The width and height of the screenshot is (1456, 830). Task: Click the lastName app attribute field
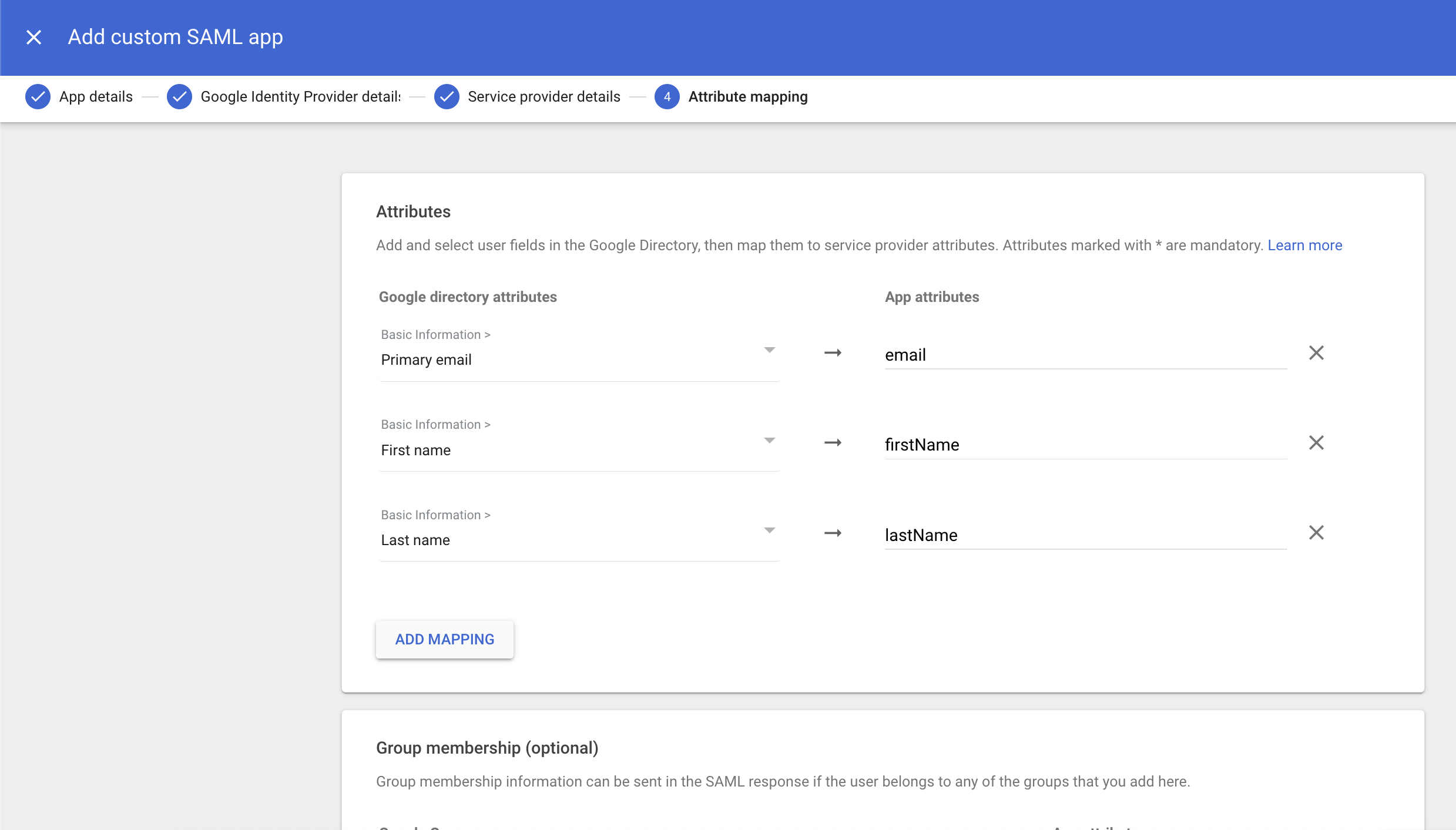pos(1085,535)
